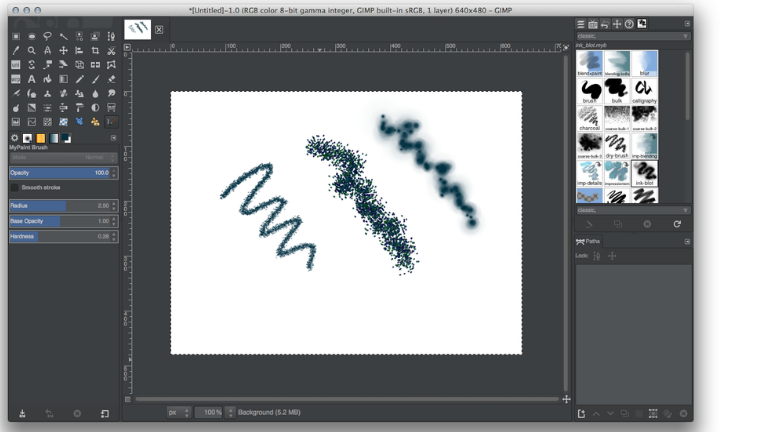Select the Bucket Fill tool
The height and width of the screenshot is (432, 768).
click(48, 79)
